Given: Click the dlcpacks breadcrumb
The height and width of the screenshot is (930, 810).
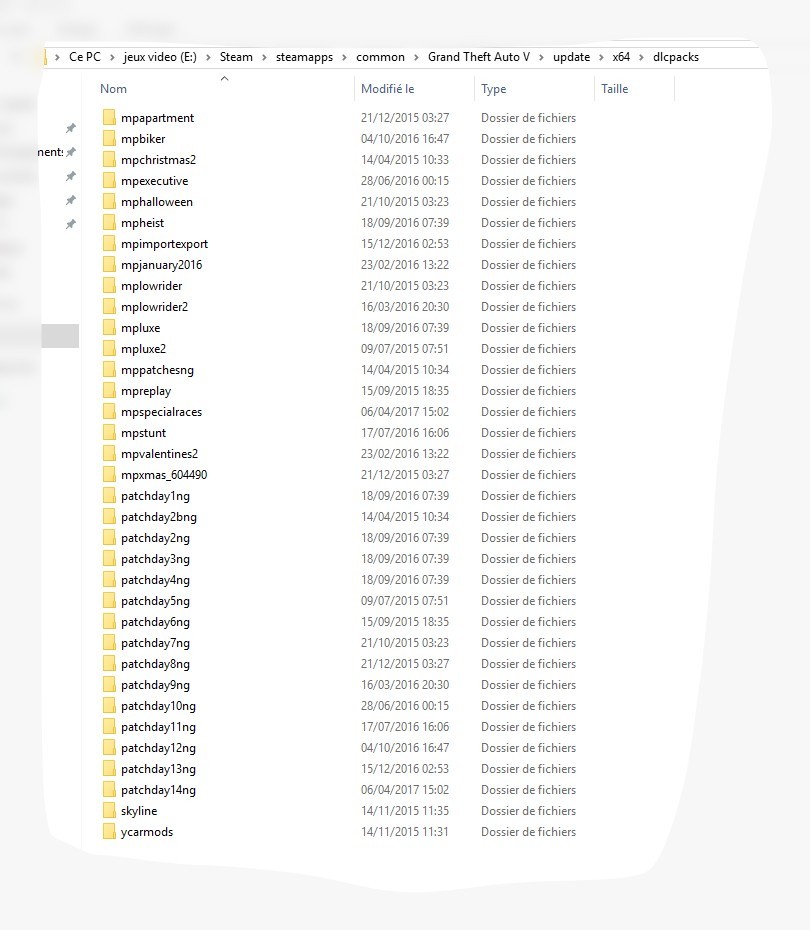Looking at the screenshot, I should pyautogui.click(x=676, y=57).
